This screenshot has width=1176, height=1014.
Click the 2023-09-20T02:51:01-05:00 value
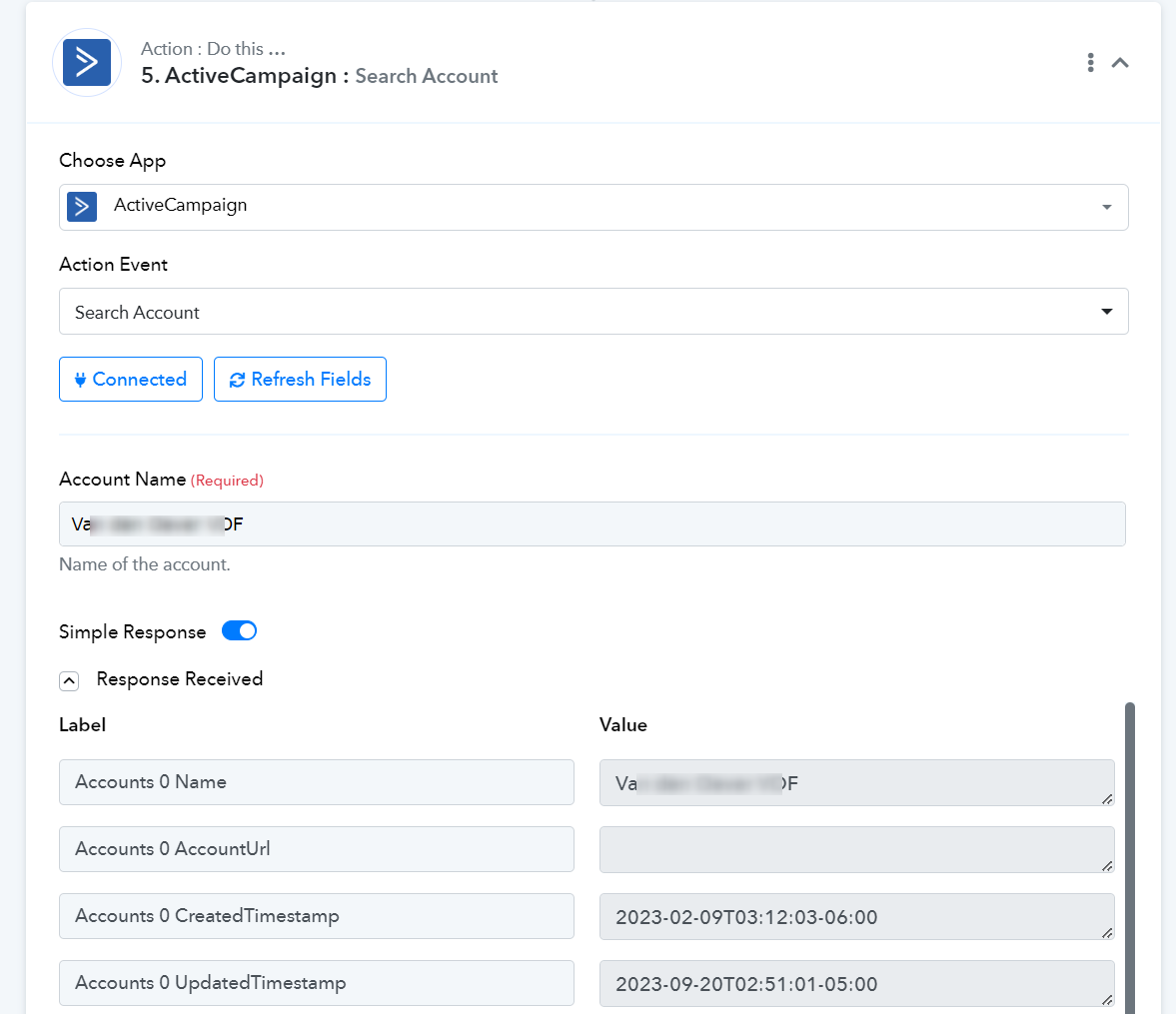point(856,983)
